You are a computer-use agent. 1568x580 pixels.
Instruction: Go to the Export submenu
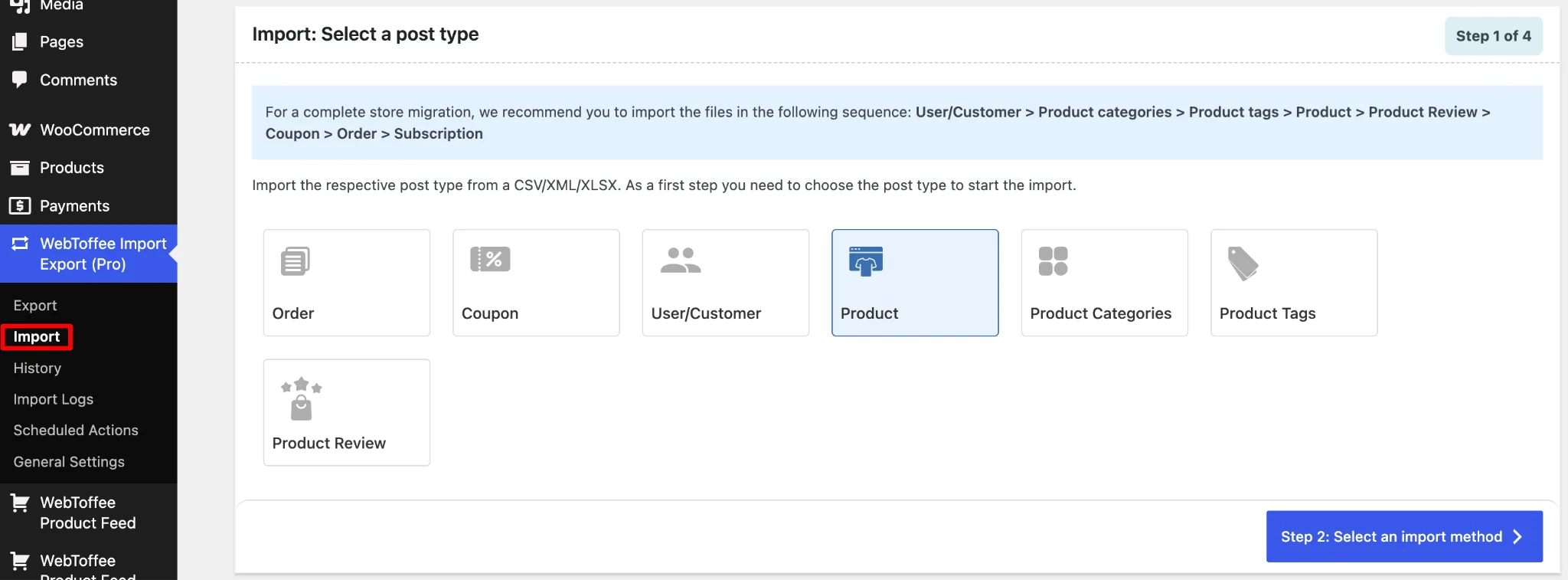tap(34, 305)
